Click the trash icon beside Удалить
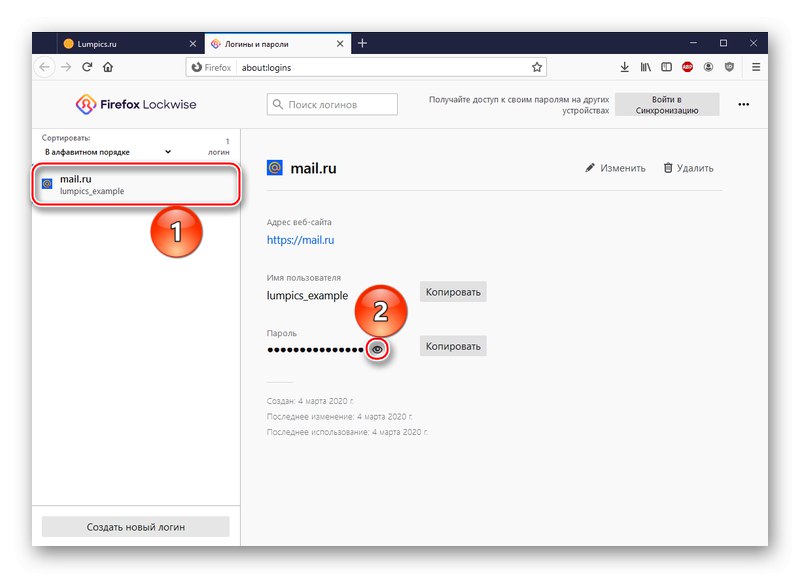The image size is (800, 578). (668, 168)
